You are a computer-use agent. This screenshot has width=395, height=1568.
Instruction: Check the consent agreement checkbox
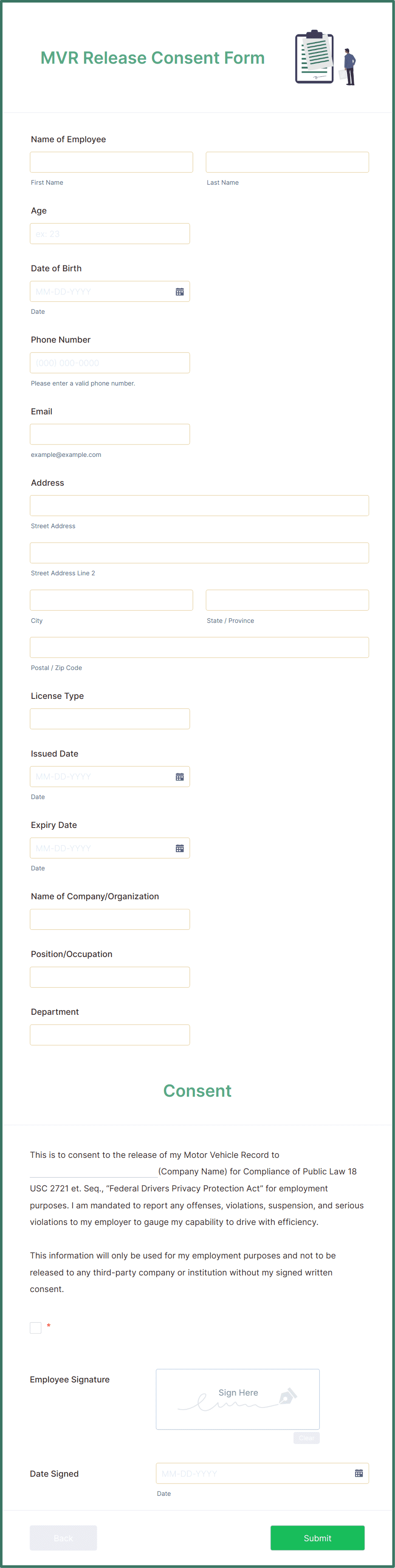pos(36,1328)
